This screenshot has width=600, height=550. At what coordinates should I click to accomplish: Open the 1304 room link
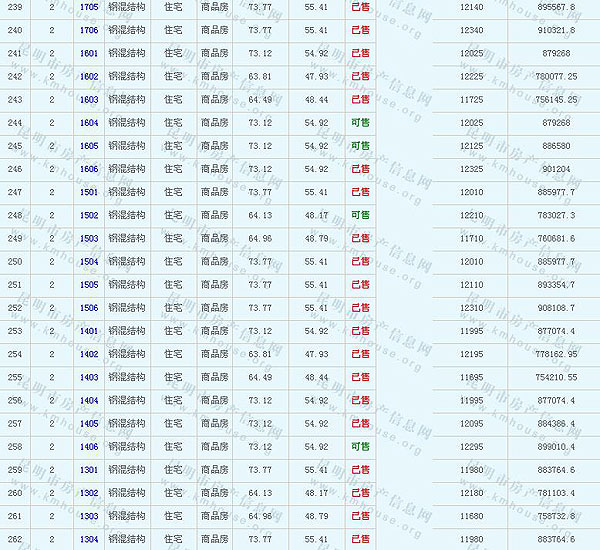(89, 540)
